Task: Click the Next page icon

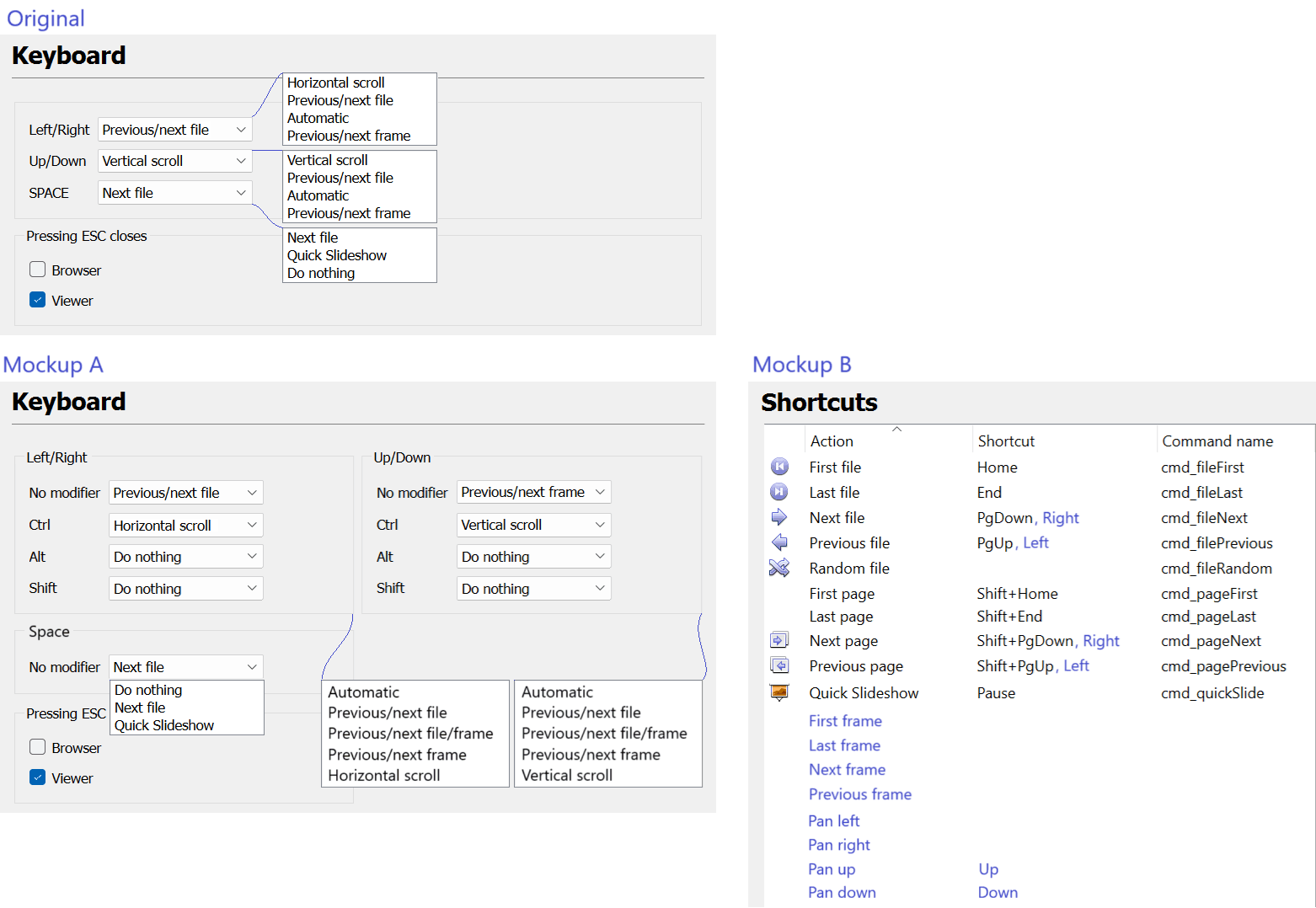Action: 779,640
